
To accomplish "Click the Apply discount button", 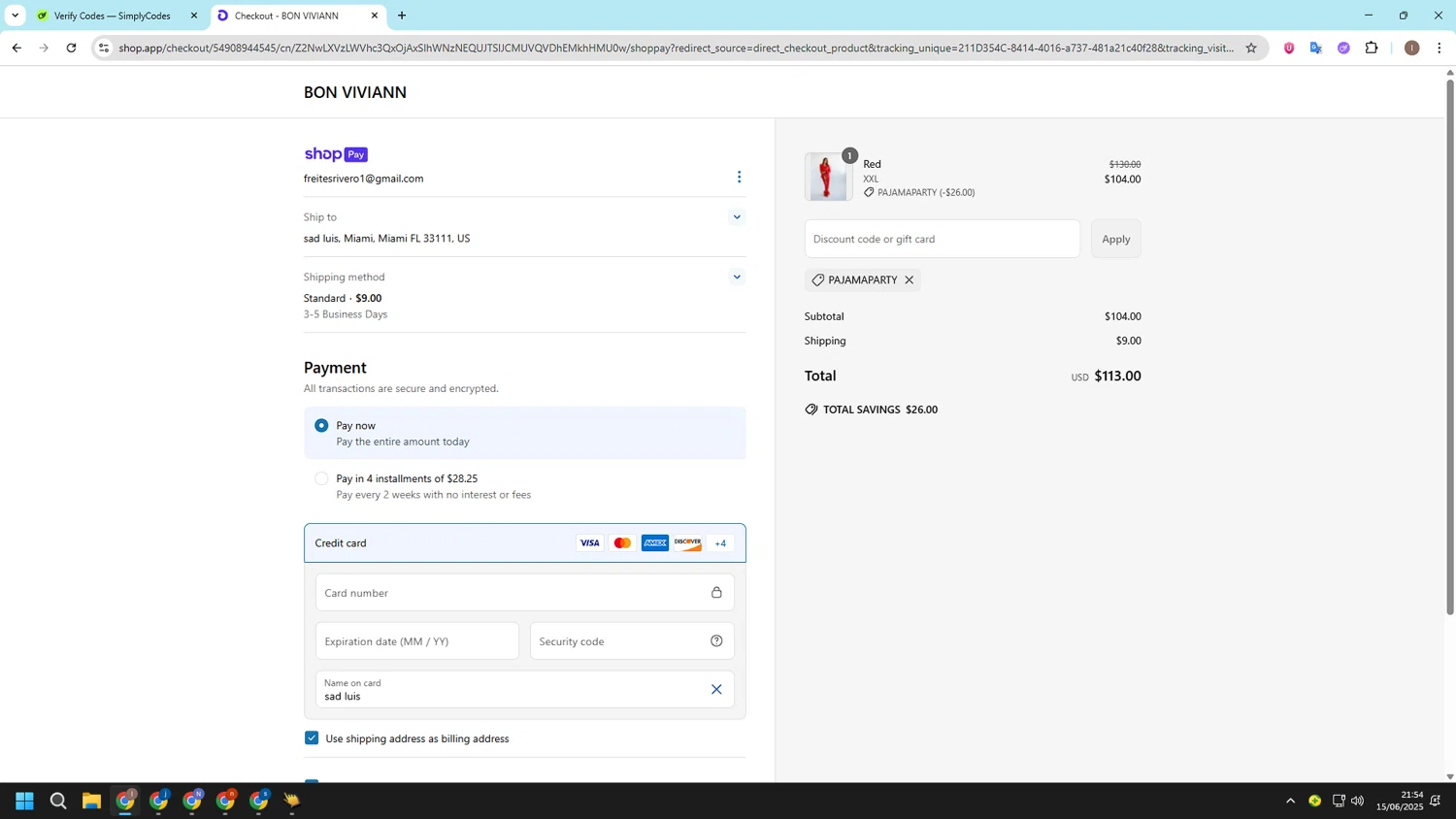I will (x=1116, y=239).
